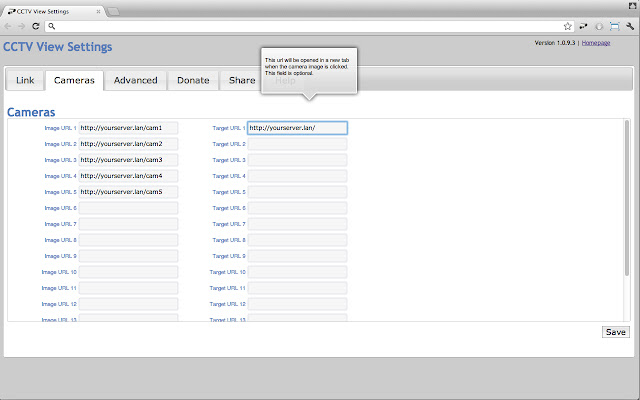Click the blue screen capture extension icon
Screen dimensions: 640x400
click(x=614, y=26)
